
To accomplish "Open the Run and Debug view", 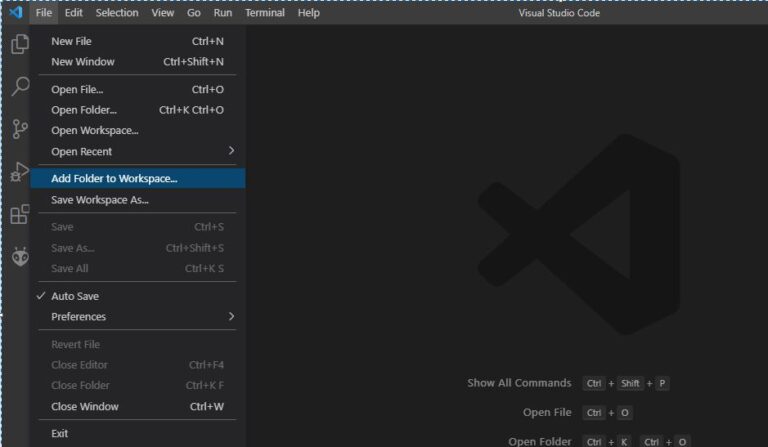I will (x=20, y=172).
